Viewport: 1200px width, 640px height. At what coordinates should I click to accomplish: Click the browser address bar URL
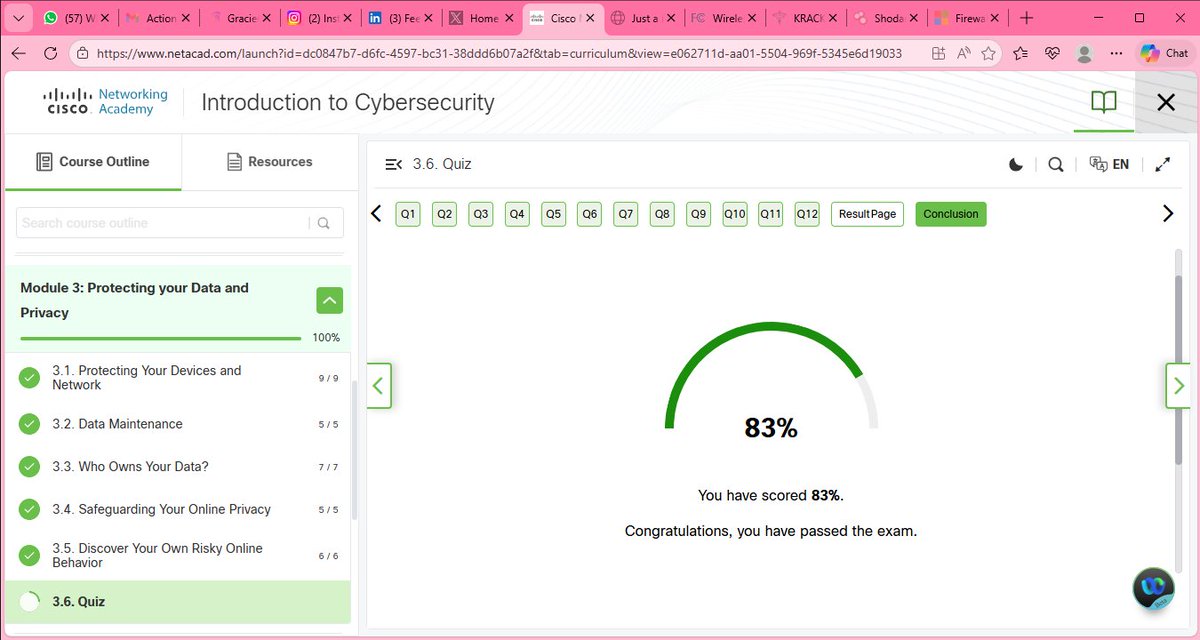coord(499,54)
